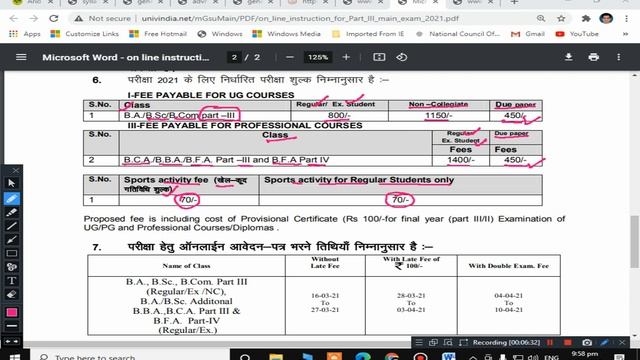Close the recording control bar
Viewport: 640px width, 360px height.
(x=622, y=342)
